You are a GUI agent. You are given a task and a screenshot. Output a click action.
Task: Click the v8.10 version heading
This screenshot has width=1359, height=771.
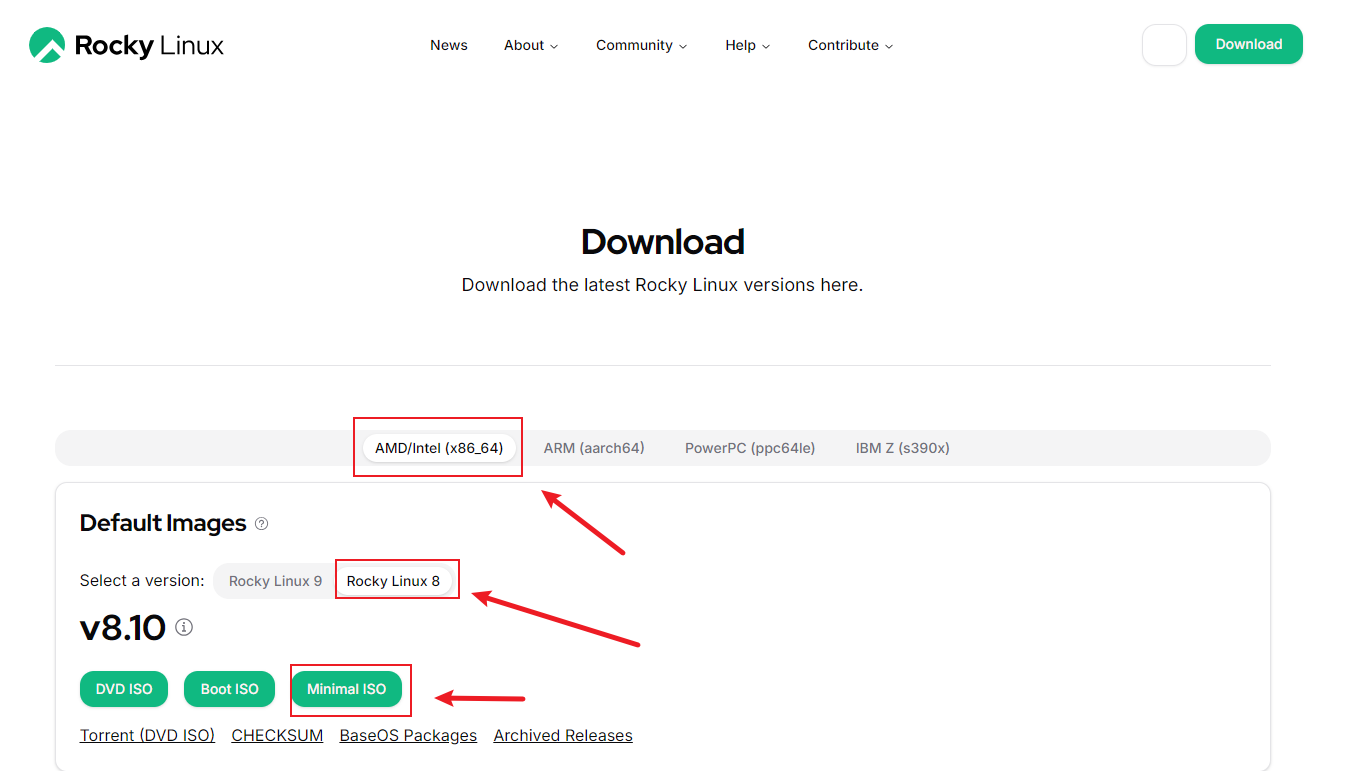(122, 628)
